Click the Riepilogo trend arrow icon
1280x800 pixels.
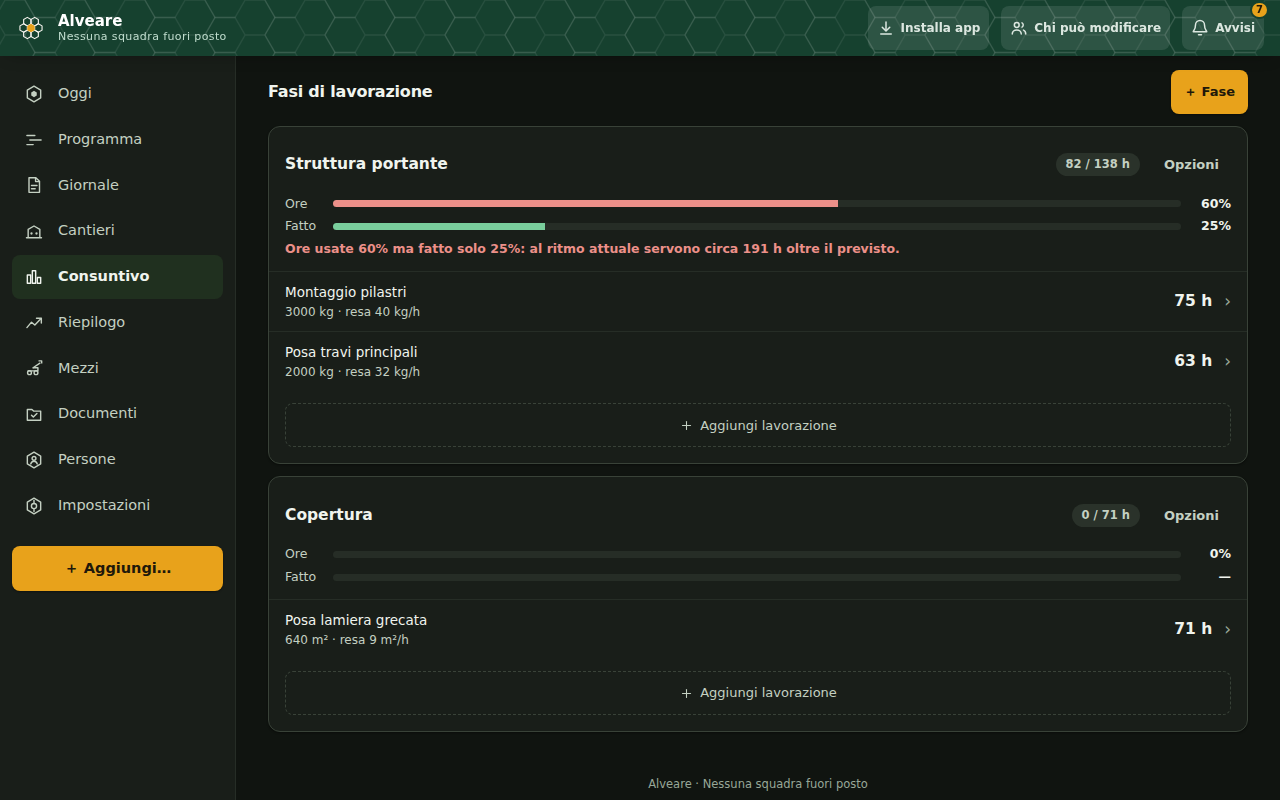tap(34, 322)
